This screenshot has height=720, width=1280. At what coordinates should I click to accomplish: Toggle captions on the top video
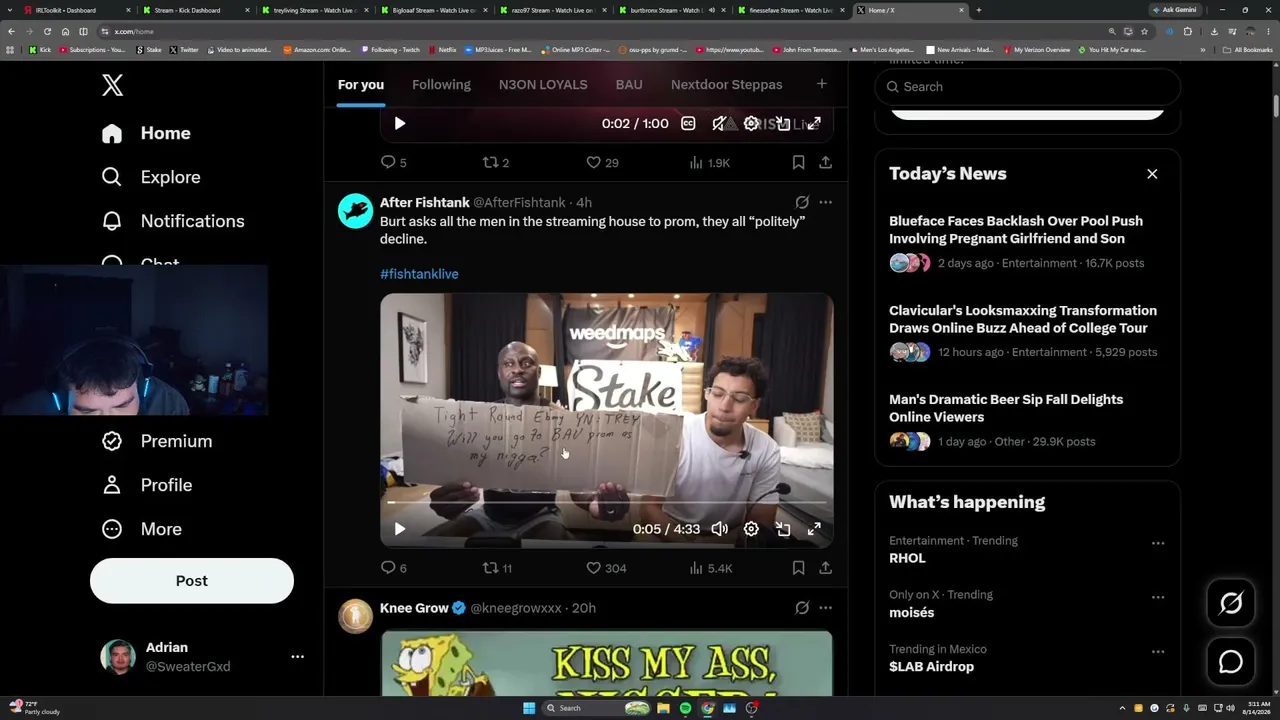[x=688, y=123]
